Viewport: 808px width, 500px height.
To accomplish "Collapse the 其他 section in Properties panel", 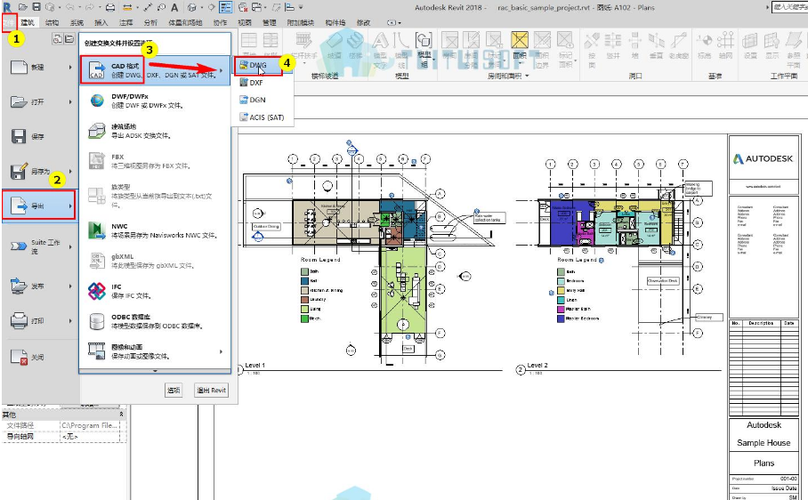I will coord(123,414).
